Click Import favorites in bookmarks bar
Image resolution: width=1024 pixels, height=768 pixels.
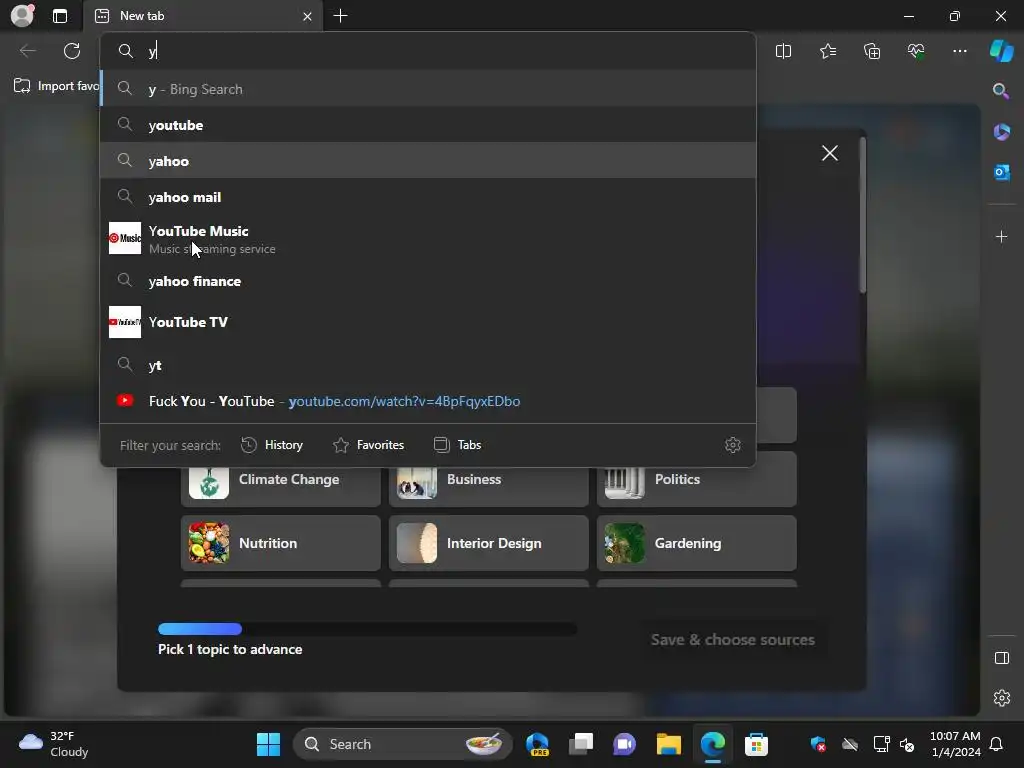pos(56,86)
